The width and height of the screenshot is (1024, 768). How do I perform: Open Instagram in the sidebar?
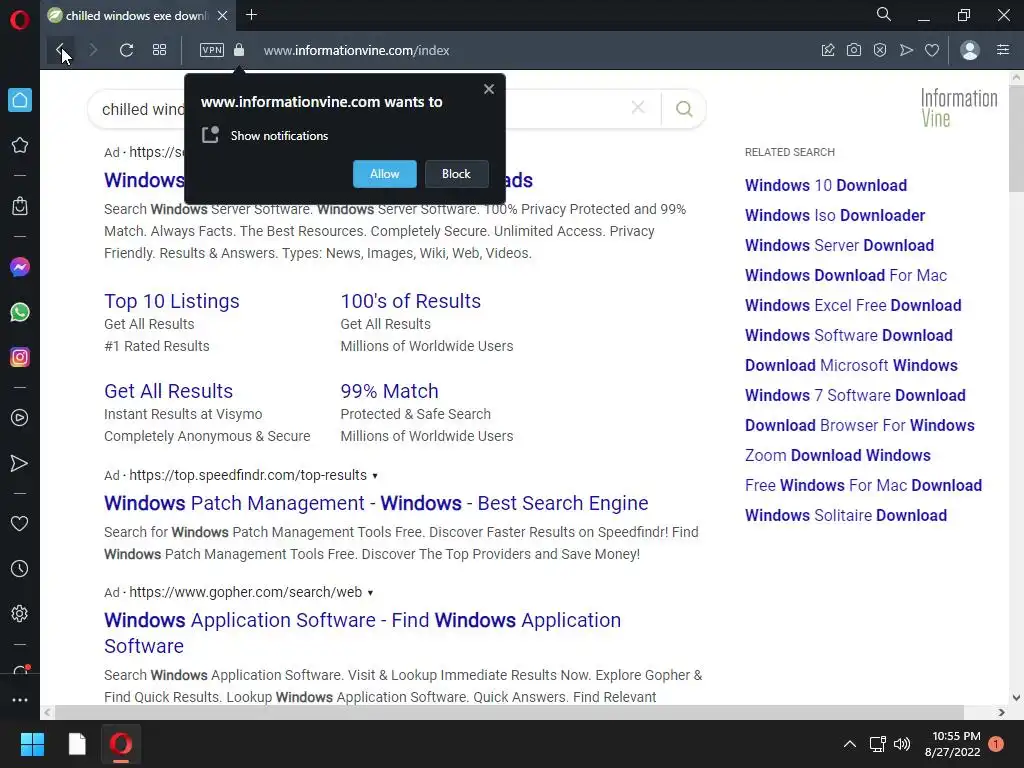[20, 357]
